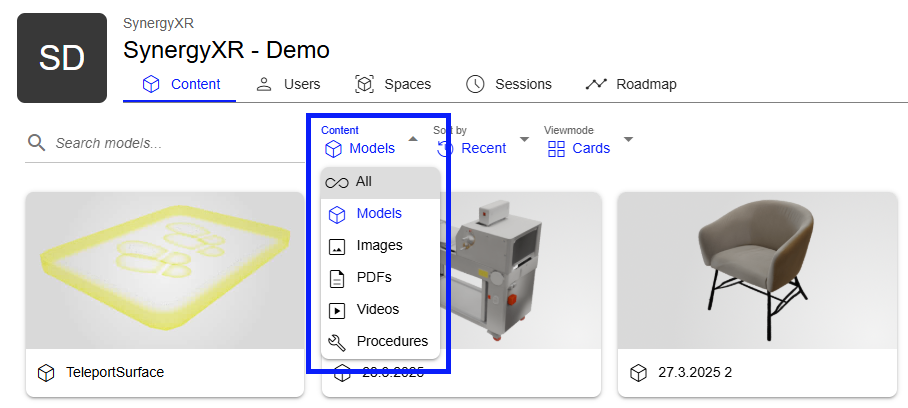
Task: Choose PDFs in the content menu
Action: pos(380,278)
